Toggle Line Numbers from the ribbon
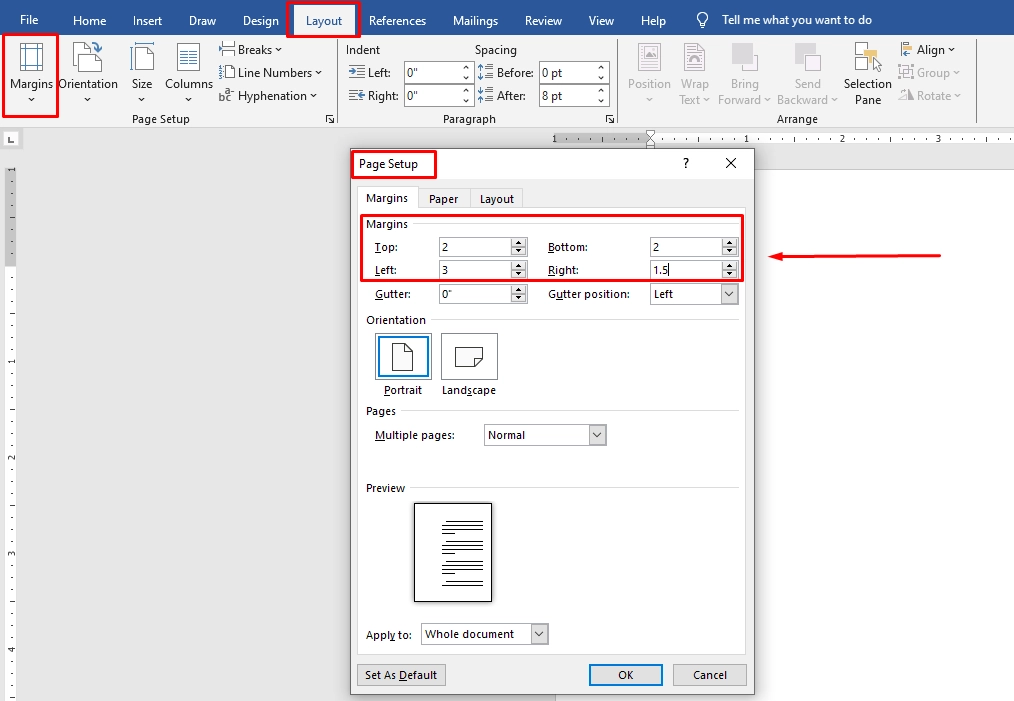The height and width of the screenshot is (701, 1014). click(272, 72)
